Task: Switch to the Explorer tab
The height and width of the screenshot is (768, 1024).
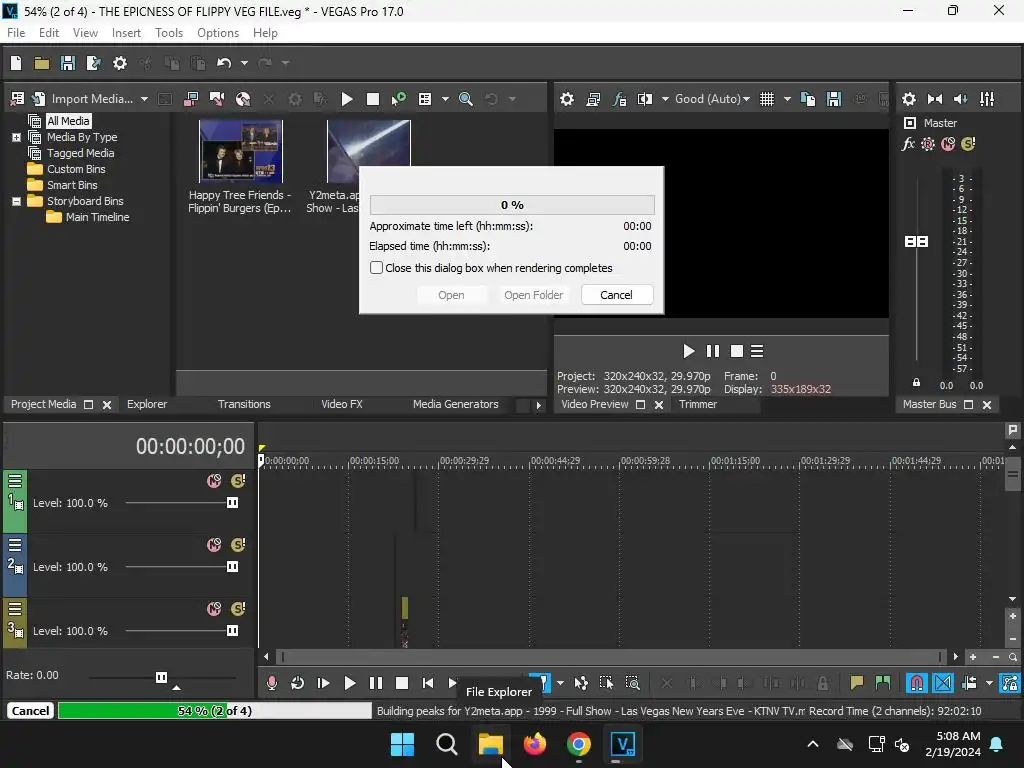Action: tap(147, 404)
